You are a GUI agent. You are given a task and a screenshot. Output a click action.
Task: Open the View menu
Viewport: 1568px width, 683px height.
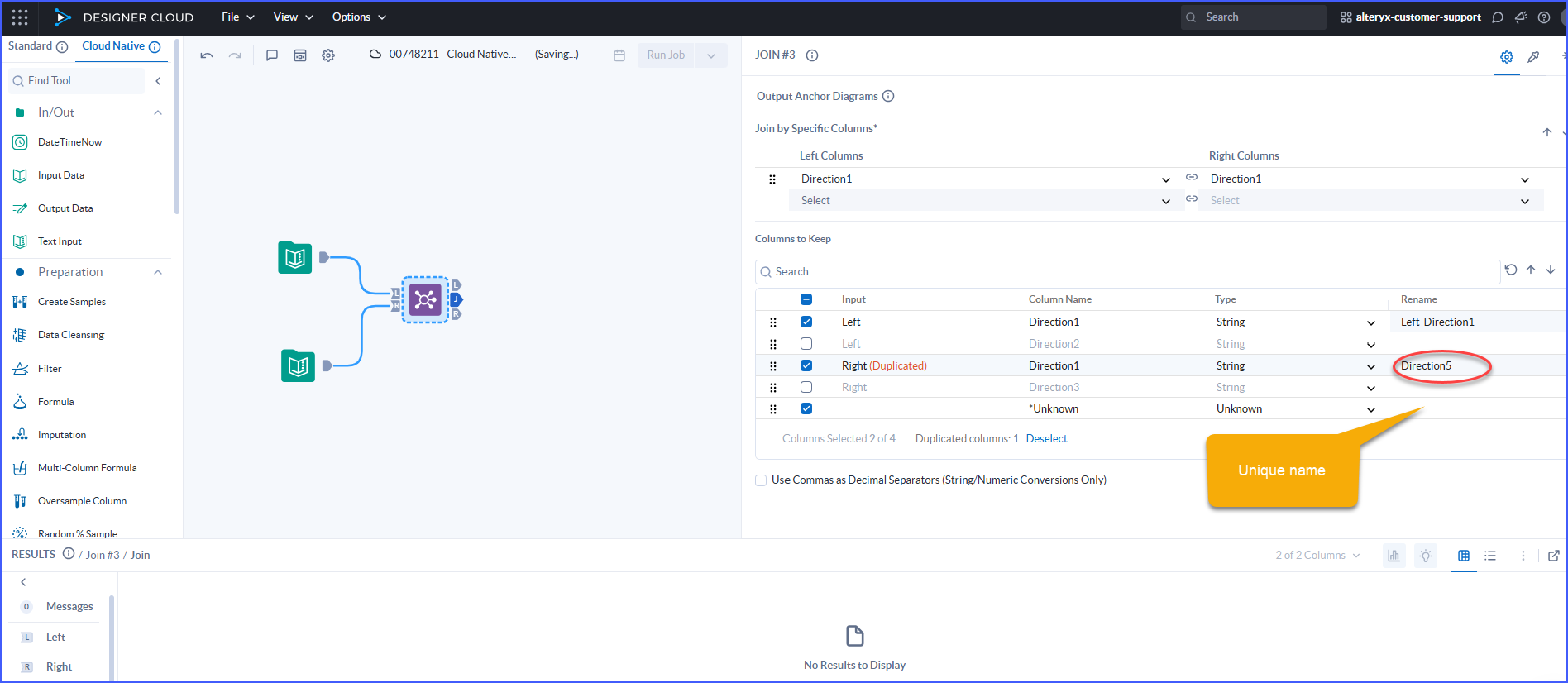coord(294,17)
